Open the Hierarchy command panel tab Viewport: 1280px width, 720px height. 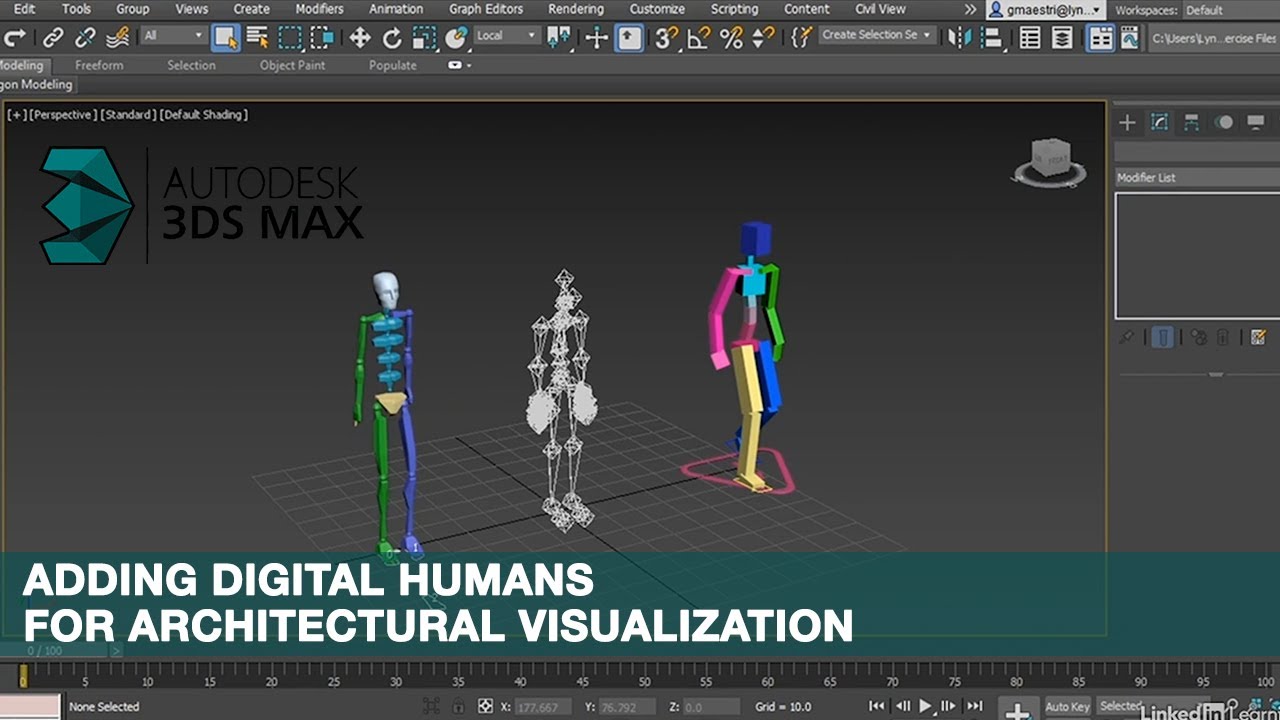click(1192, 122)
